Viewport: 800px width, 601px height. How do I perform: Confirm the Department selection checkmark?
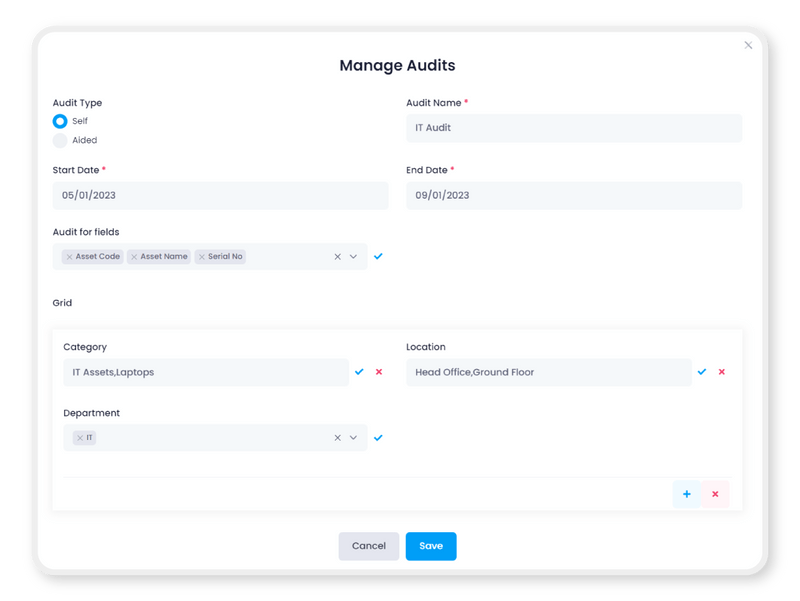378,437
